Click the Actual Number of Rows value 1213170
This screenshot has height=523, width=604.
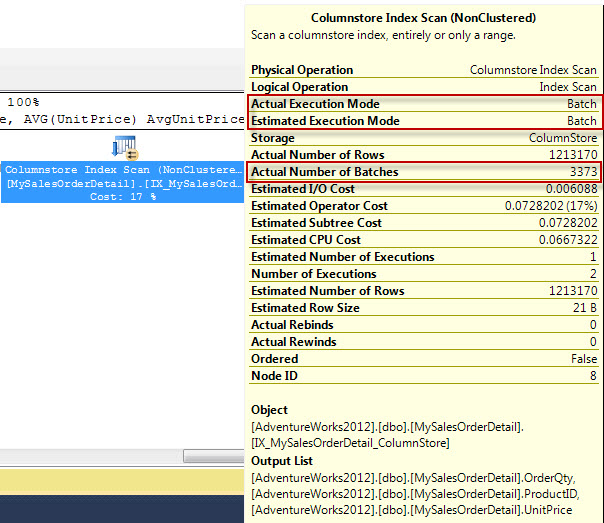click(x=573, y=155)
